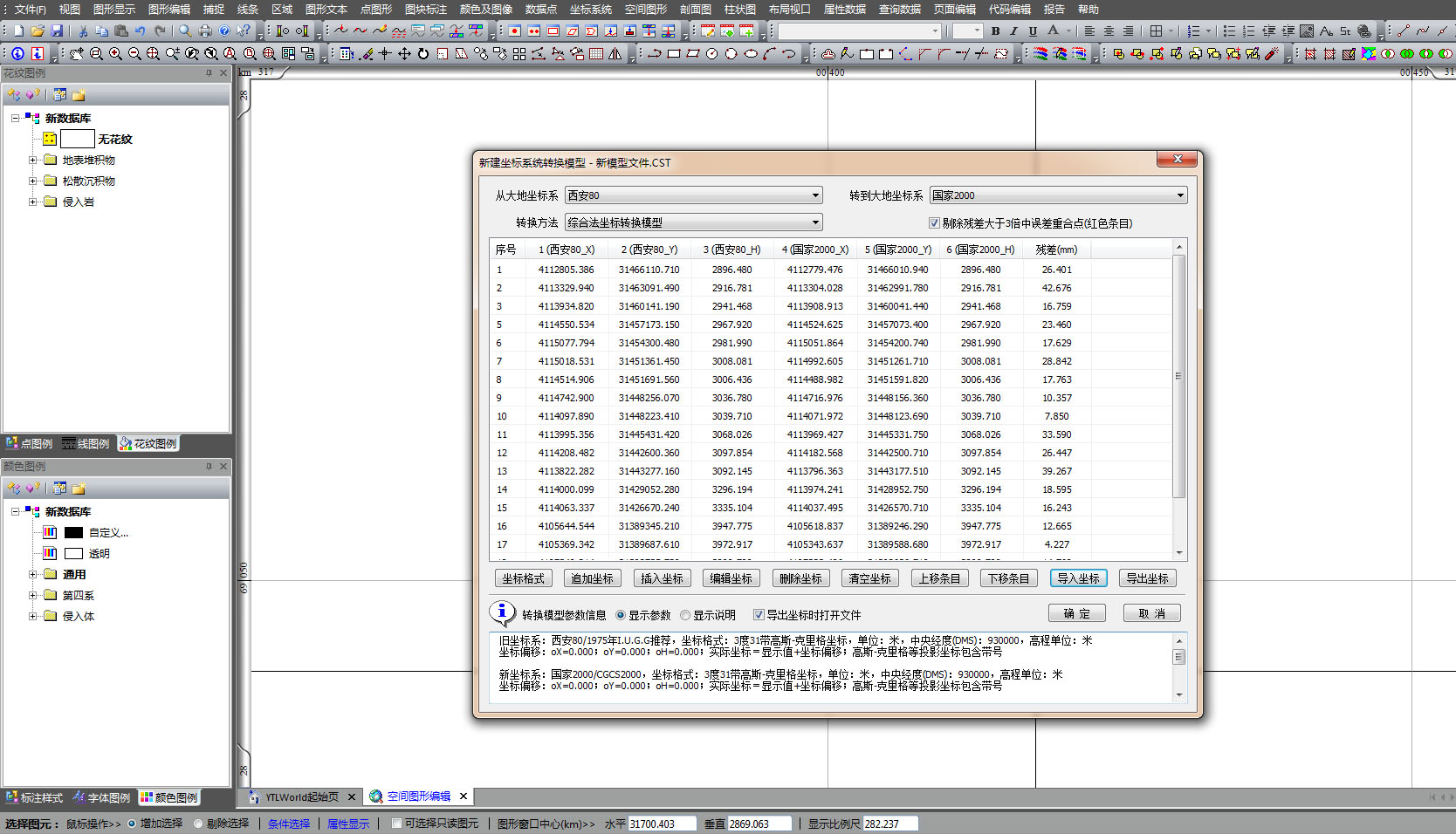
Task: Click the draw rectangle shape icon
Action: click(x=674, y=53)
